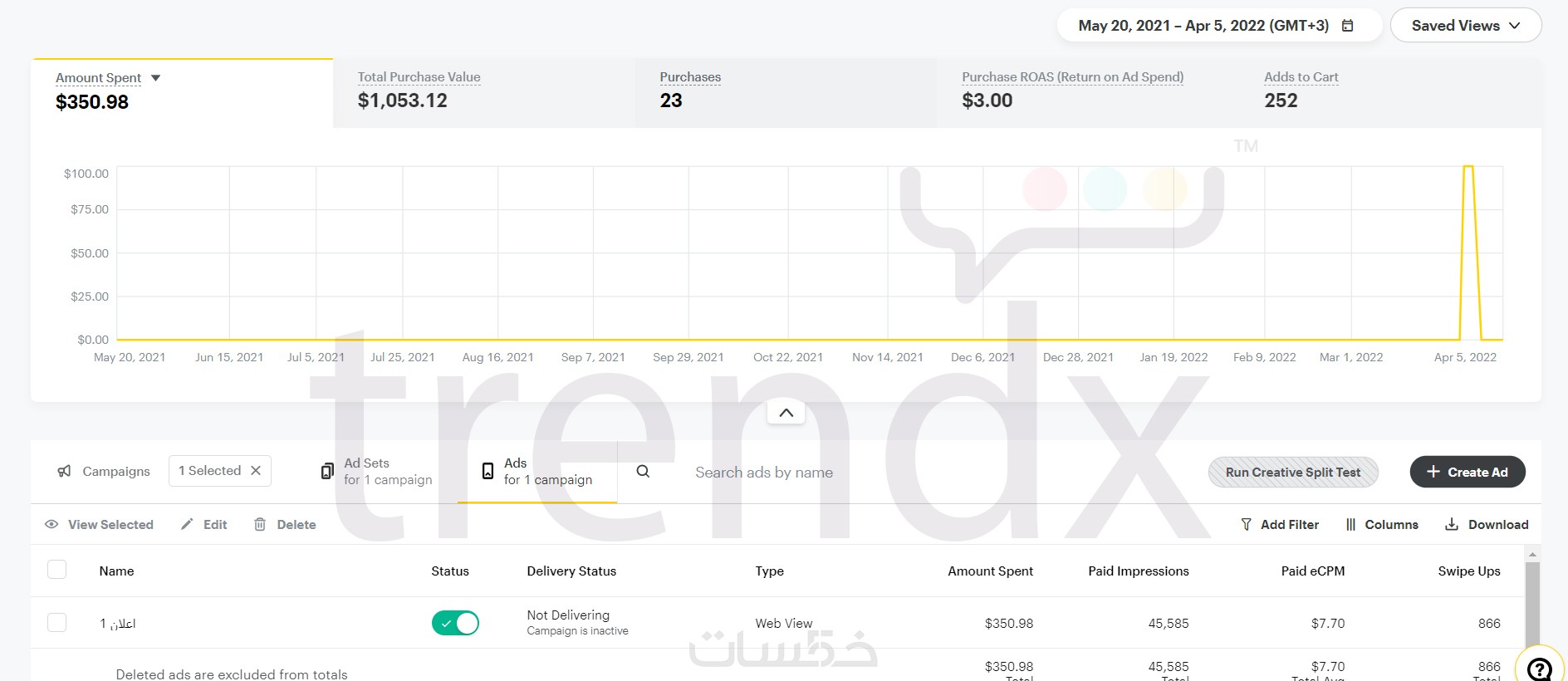Click the calendar icon in date range
1568x681 pixels.
pyautogui.click(x=1348, y=26)
